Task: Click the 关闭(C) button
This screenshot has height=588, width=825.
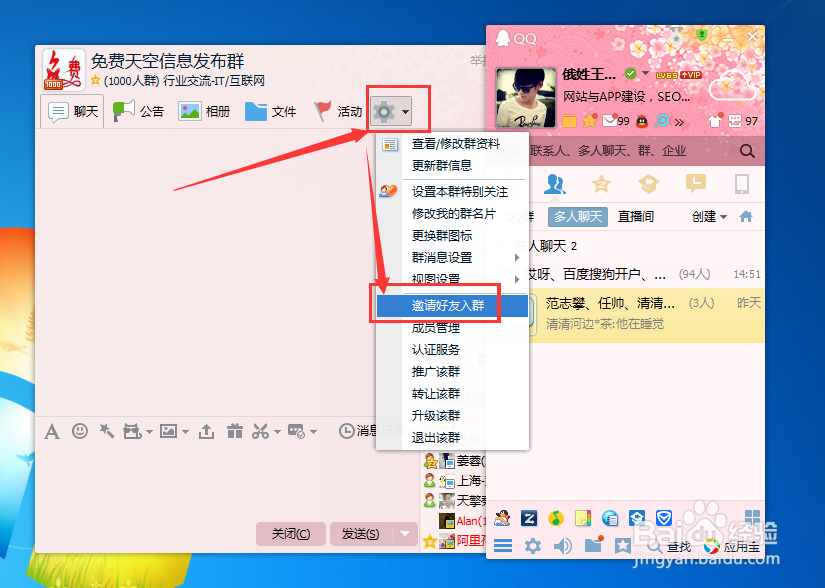Action: (x=290, y=534)
